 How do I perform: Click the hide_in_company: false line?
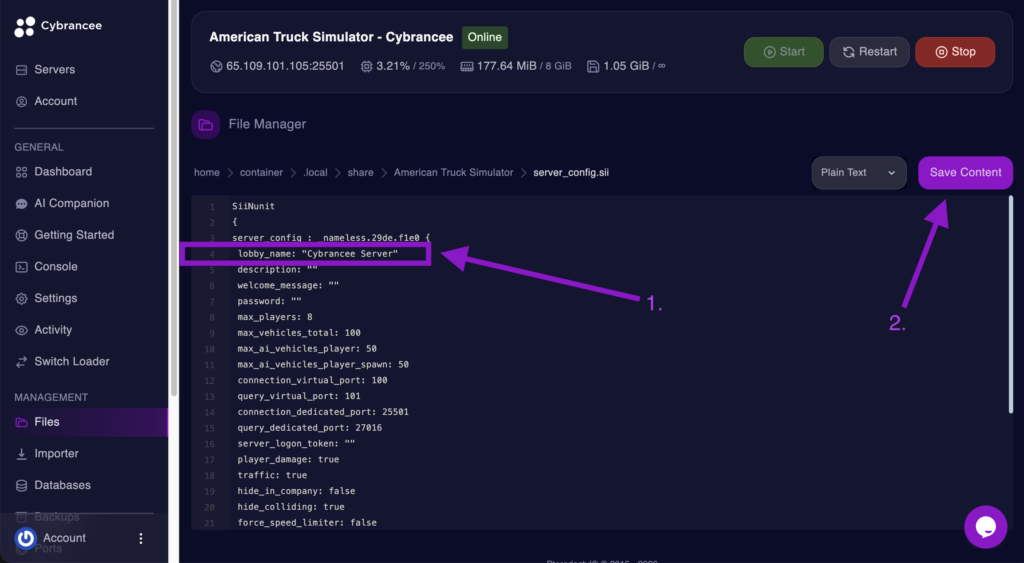pyautogui.click(x=296, y=491)
